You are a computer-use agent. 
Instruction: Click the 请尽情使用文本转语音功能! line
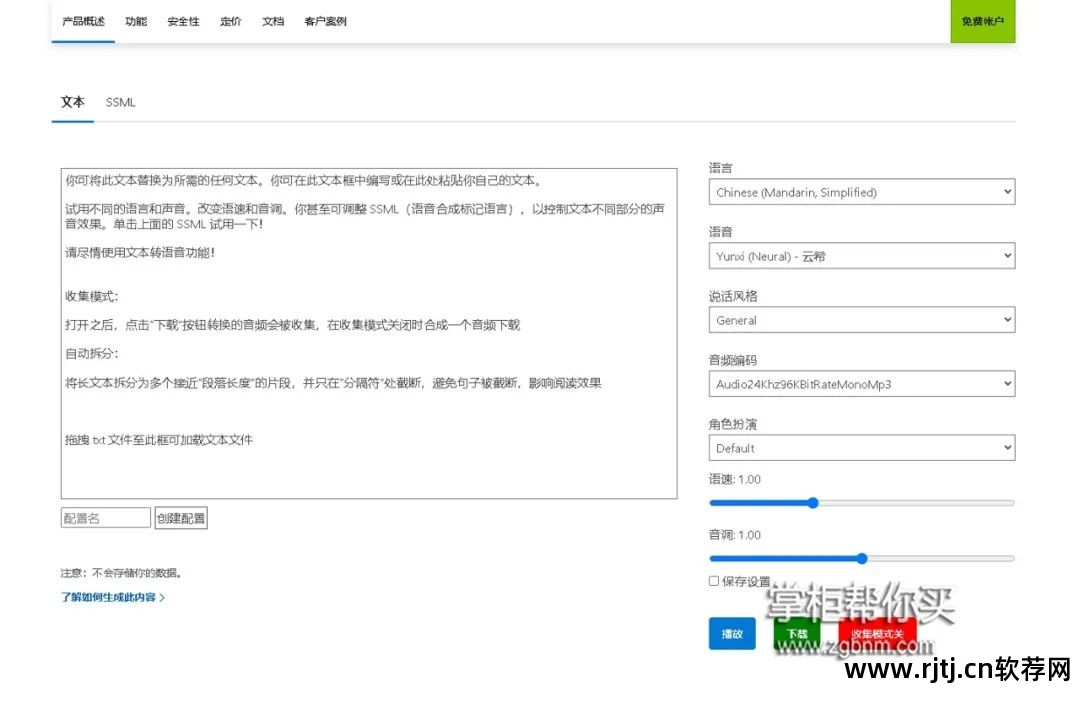[x=140, y=253]
